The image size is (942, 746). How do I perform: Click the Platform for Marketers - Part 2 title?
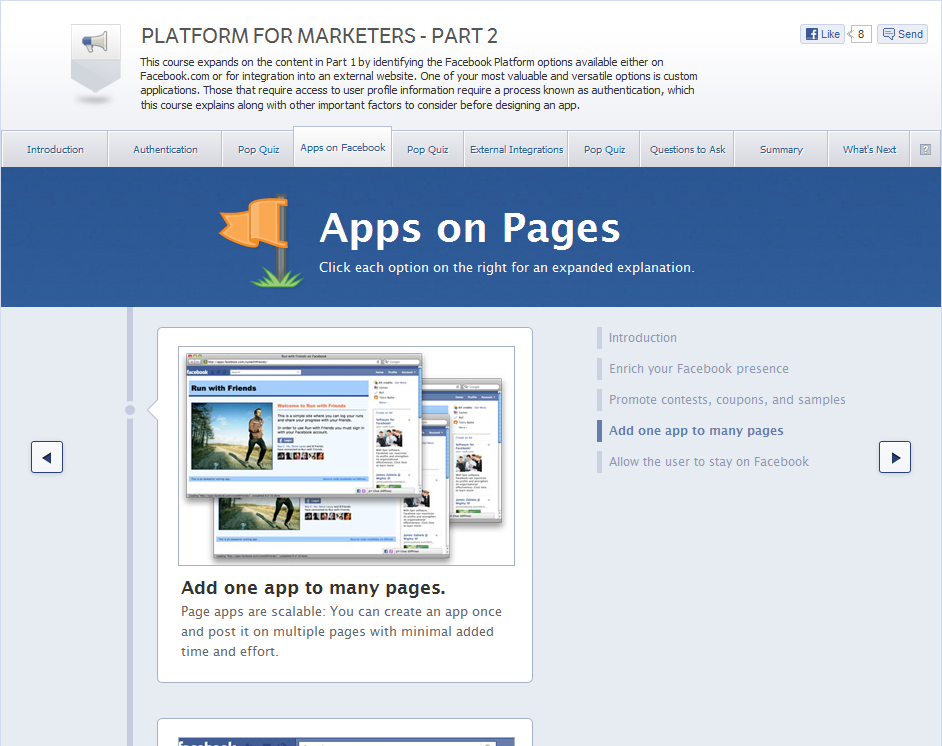[x=319, y=36]
